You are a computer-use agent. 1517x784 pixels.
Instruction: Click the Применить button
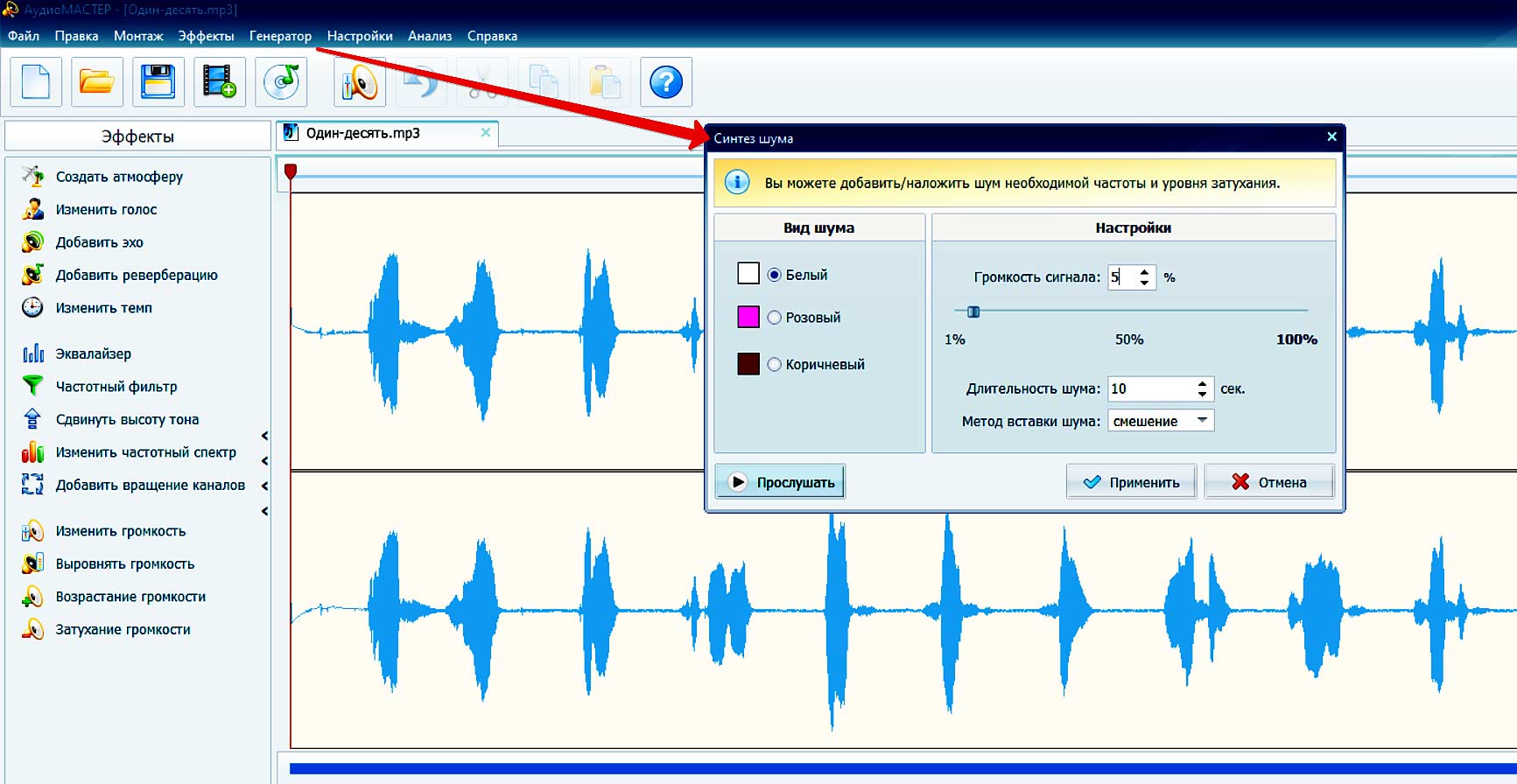click(x=1131, y=481)
